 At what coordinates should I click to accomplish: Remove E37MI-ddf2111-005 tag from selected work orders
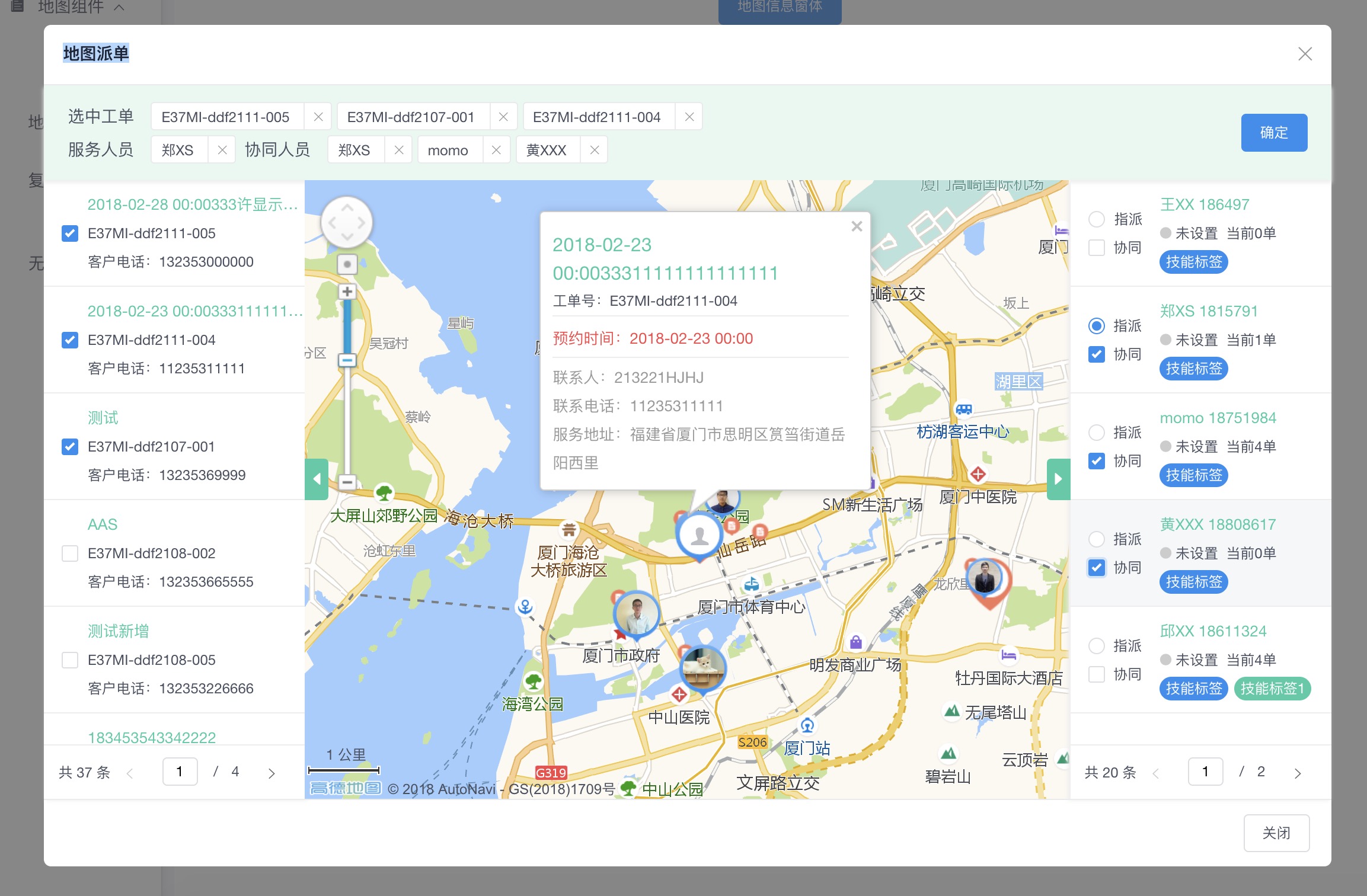point(318,117)
